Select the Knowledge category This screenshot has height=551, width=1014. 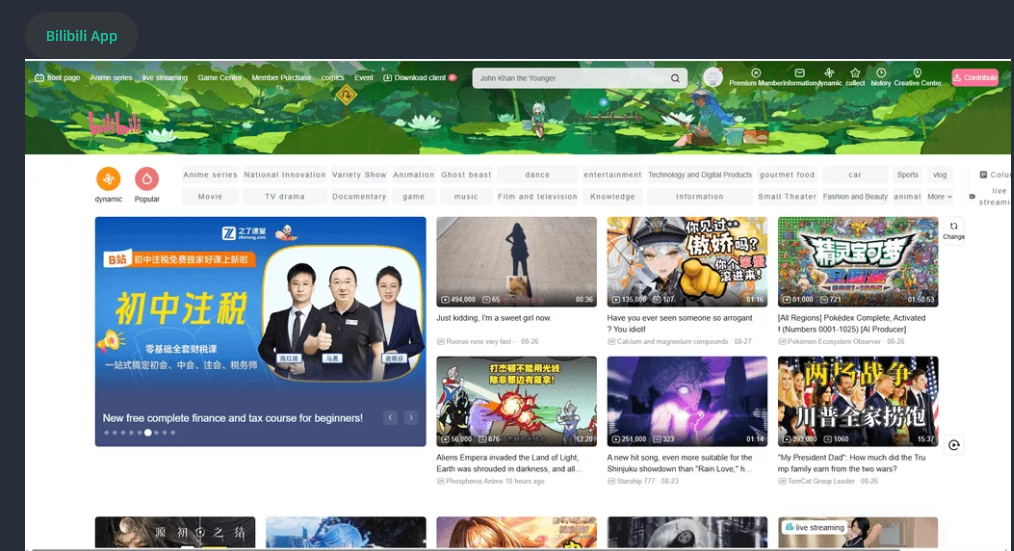pos(612,197)
